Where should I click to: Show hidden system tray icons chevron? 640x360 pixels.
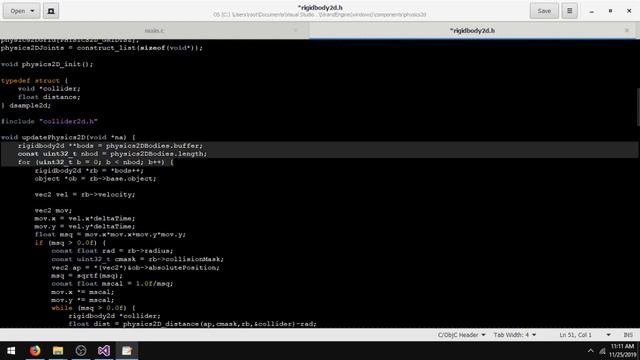[x=590, y=351]
